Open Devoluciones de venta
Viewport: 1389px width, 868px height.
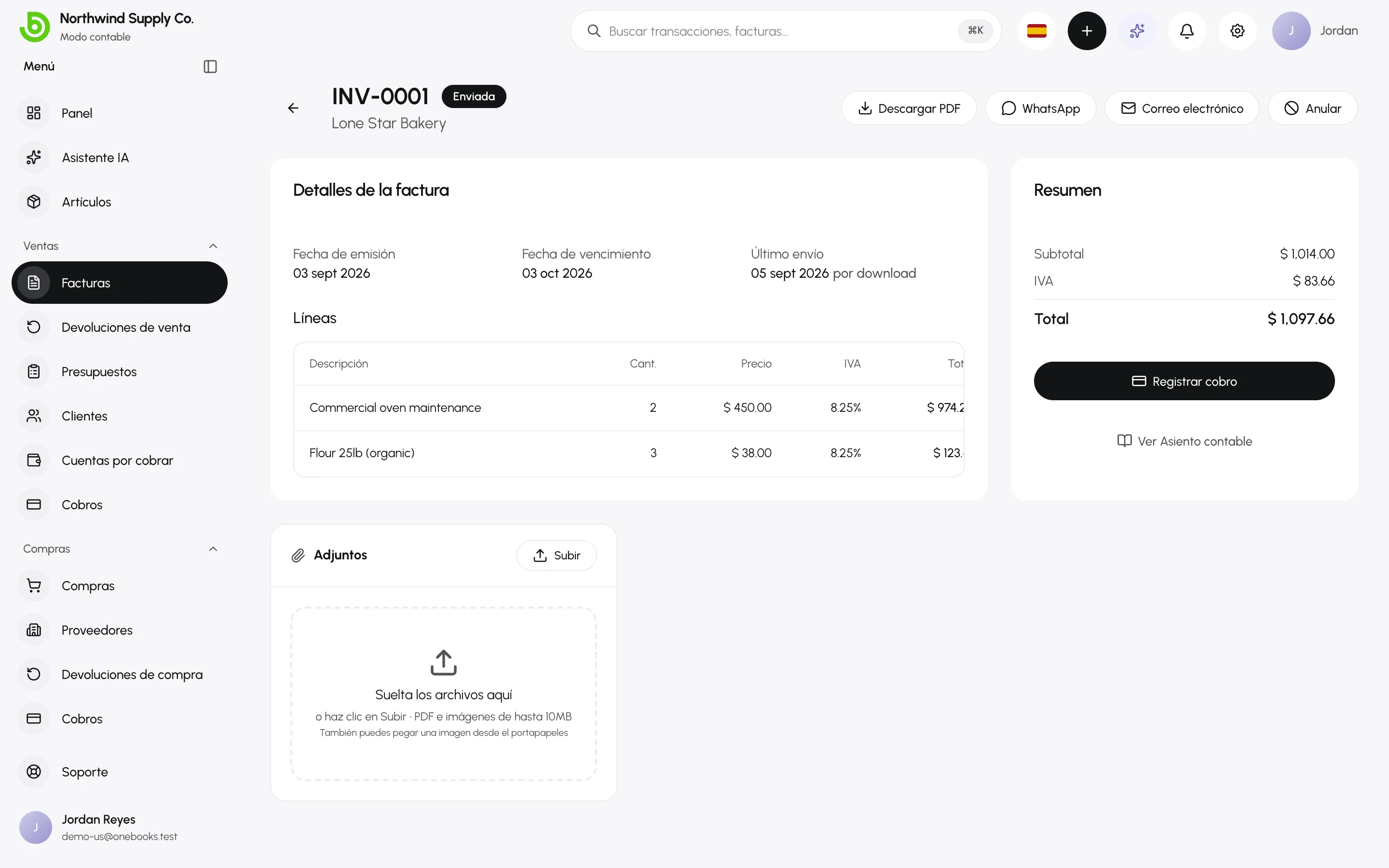[120, 327]
